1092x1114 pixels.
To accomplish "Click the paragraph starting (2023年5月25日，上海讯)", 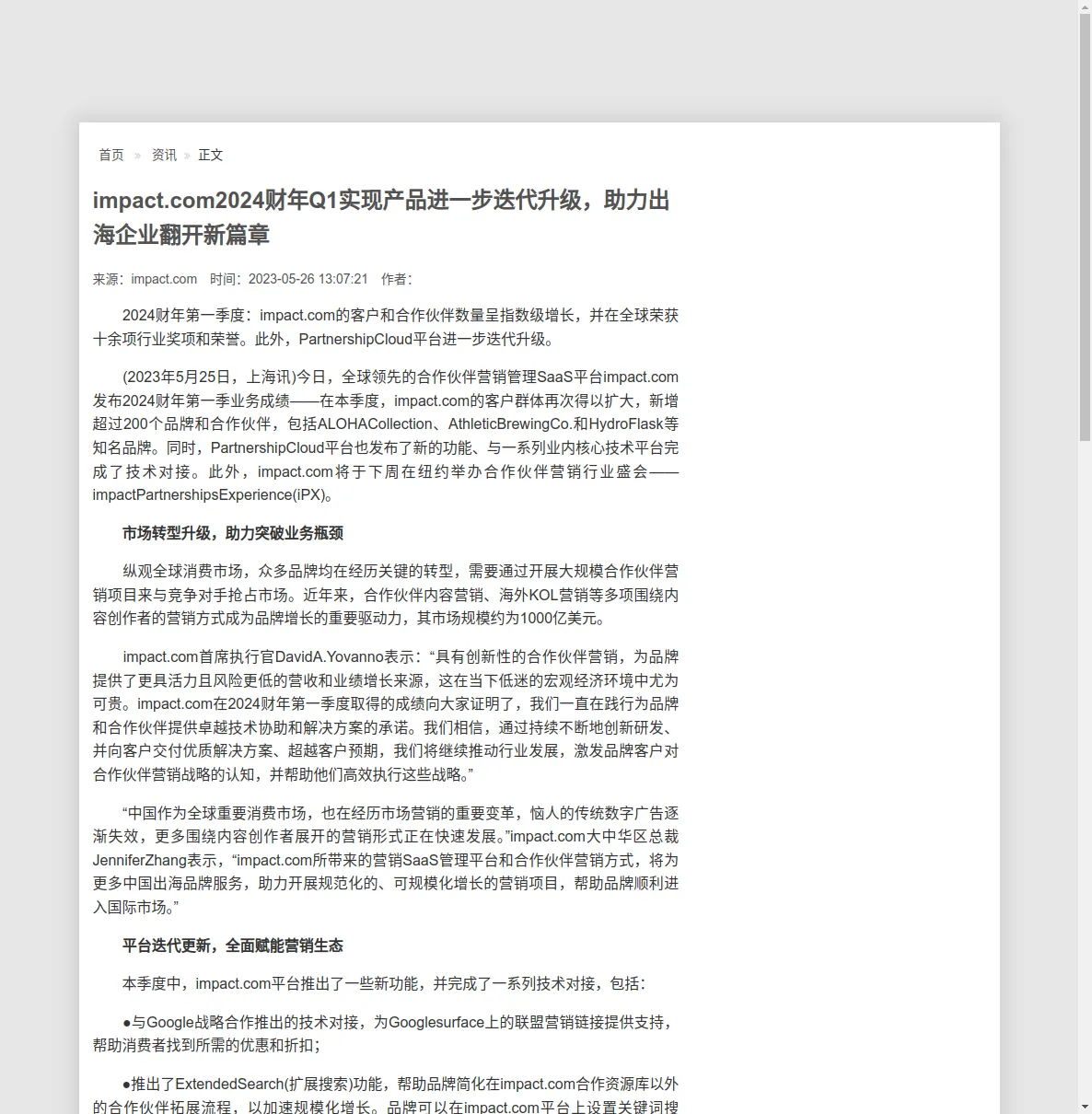I will [x=386, y=435].
